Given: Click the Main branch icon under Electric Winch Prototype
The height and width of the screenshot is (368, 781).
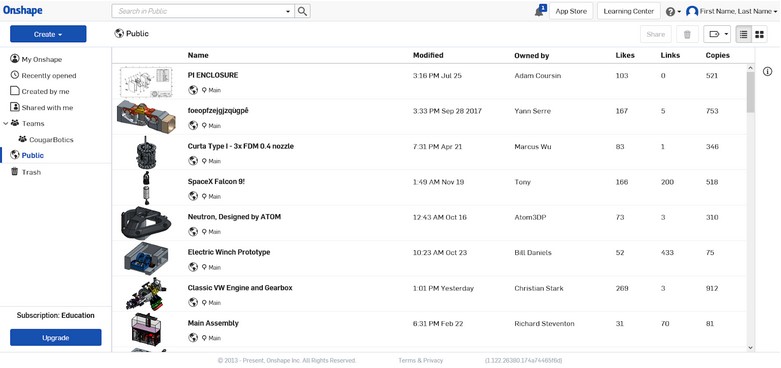Looking at the screenshot, I should 204,267.
